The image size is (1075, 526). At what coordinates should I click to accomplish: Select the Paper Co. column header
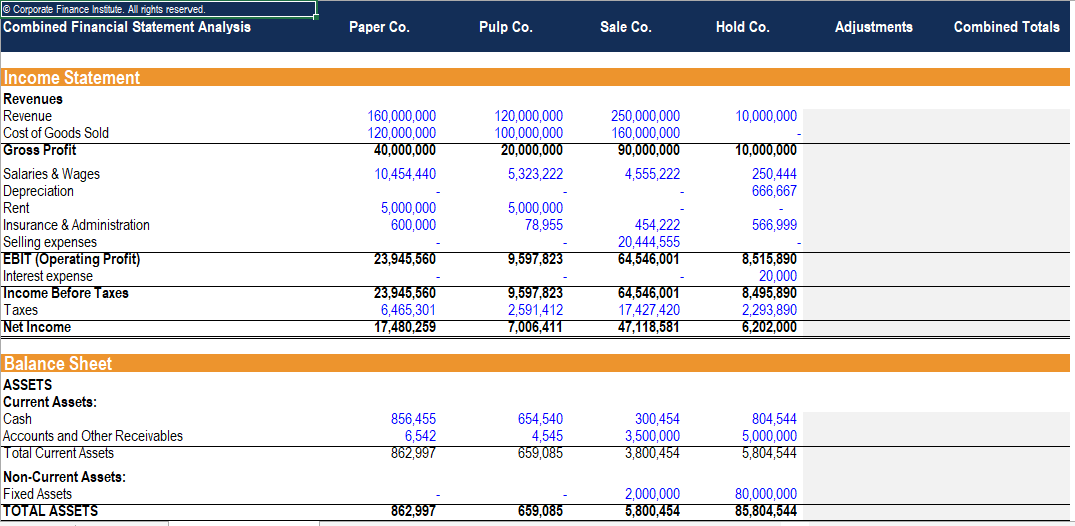coord(379,27)
